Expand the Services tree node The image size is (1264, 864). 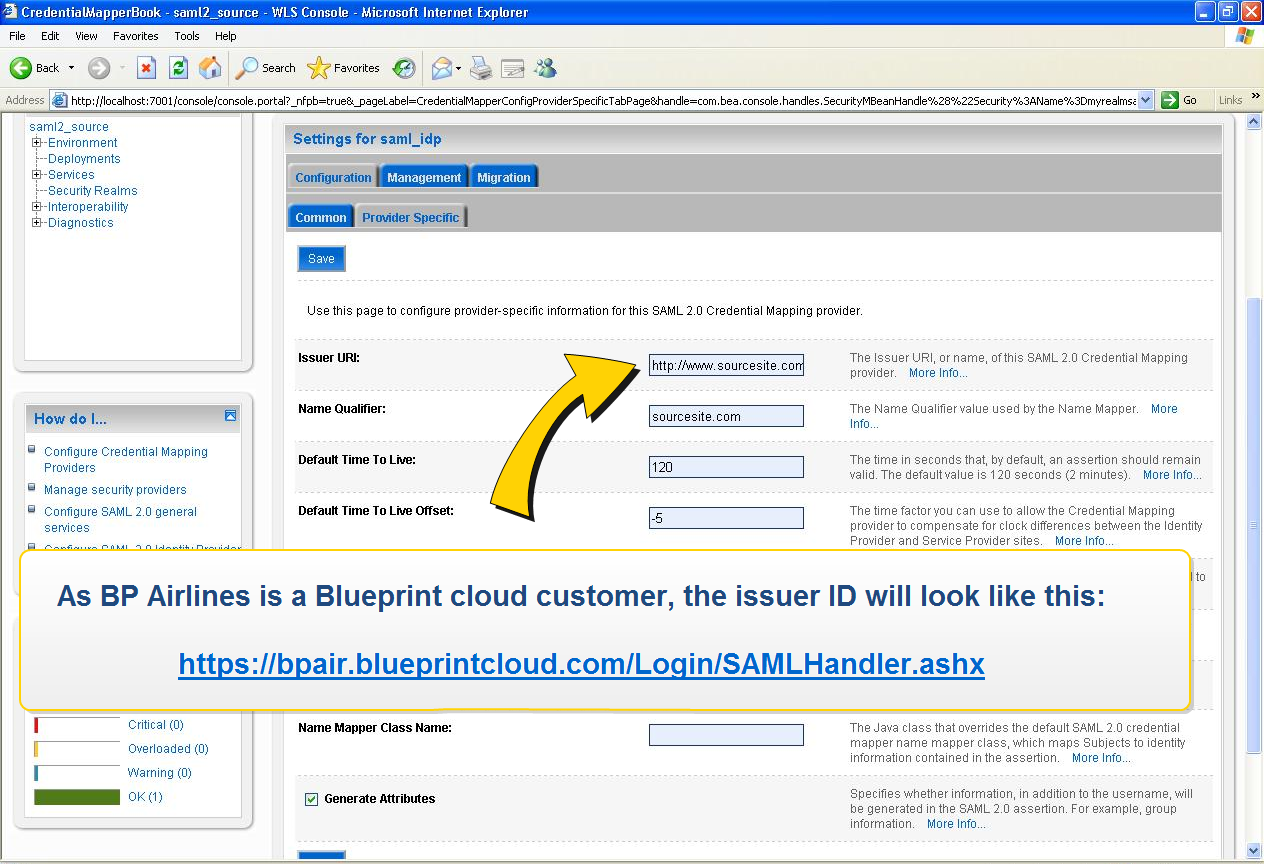click(x=37, y=175)
